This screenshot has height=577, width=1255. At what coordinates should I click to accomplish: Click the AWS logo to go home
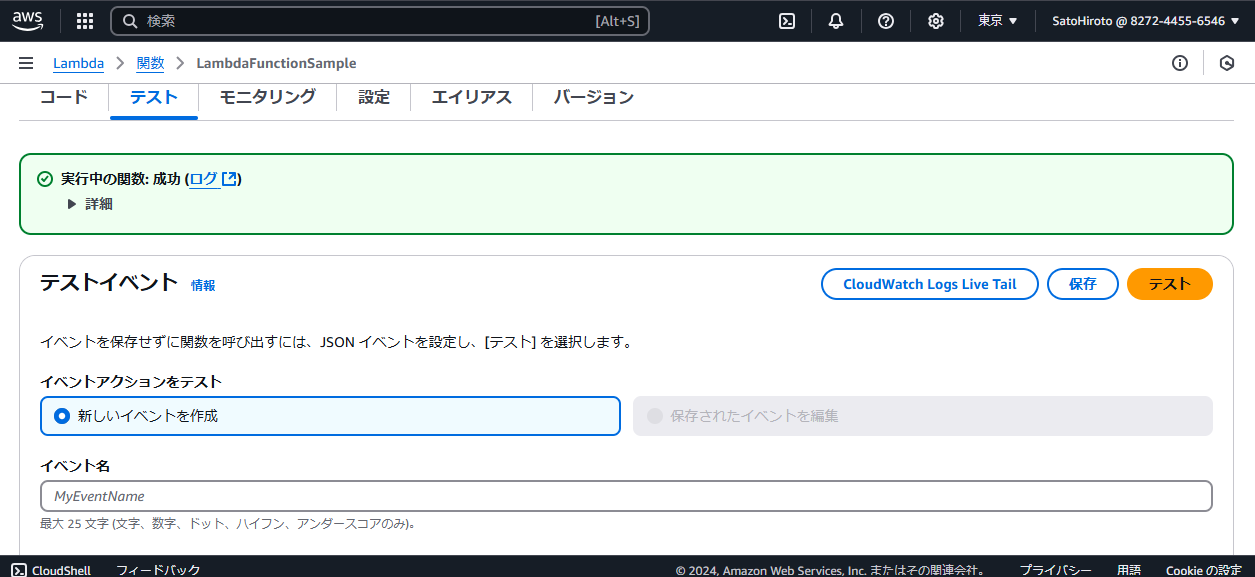pyautogui.click(x=27, y=19)
